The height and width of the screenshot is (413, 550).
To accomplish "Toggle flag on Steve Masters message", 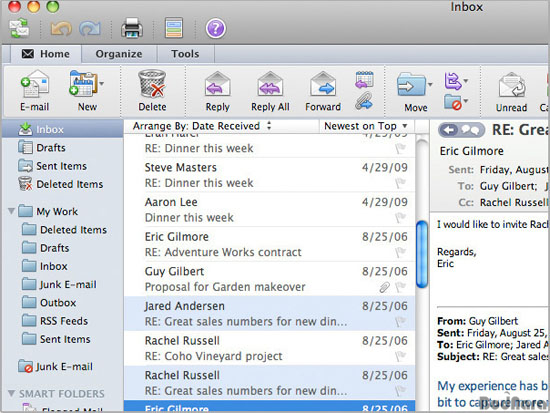I will [x=400, y=183].
